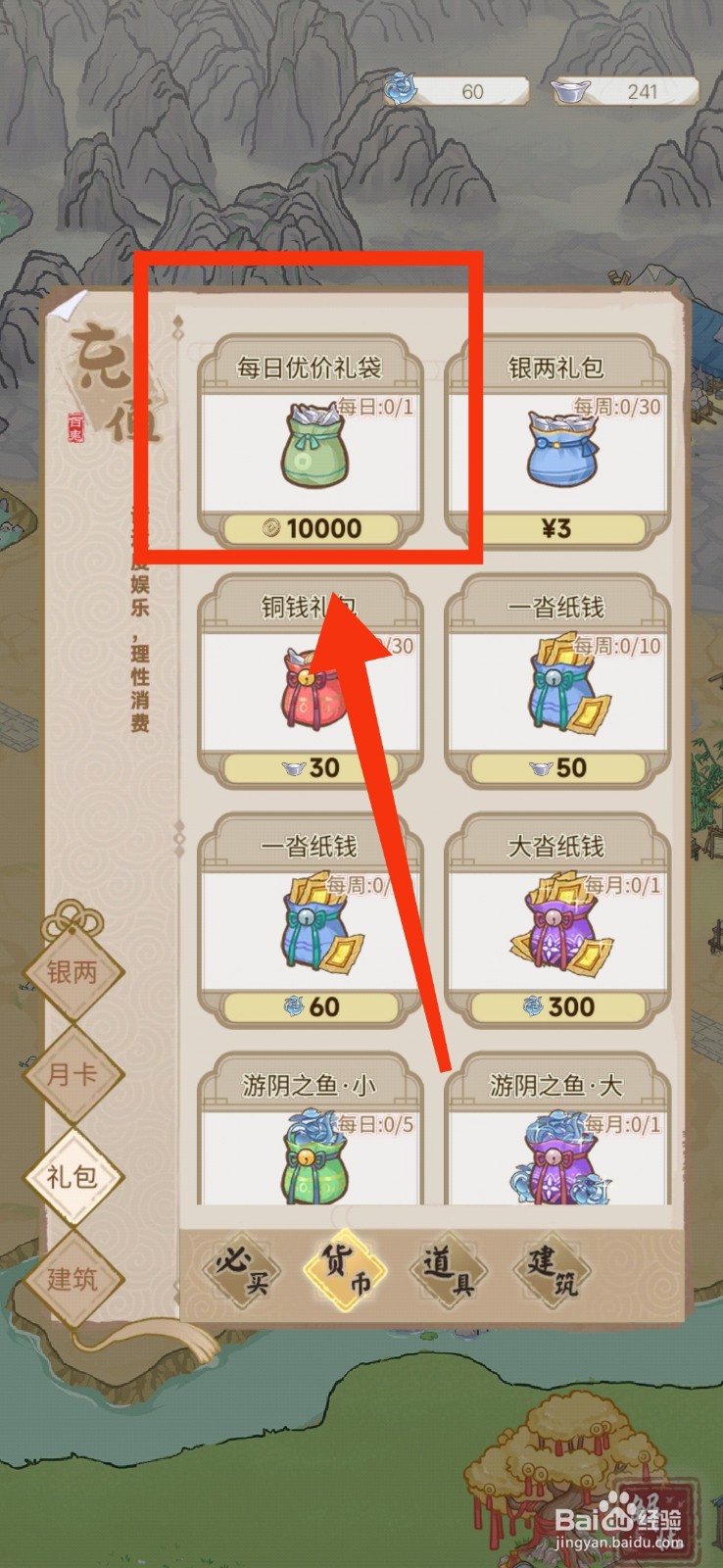The image size is (723, 1568).
Task: Tap the fish currency counter showing 60
Action: pyautogui.click(x=456, y=91)
